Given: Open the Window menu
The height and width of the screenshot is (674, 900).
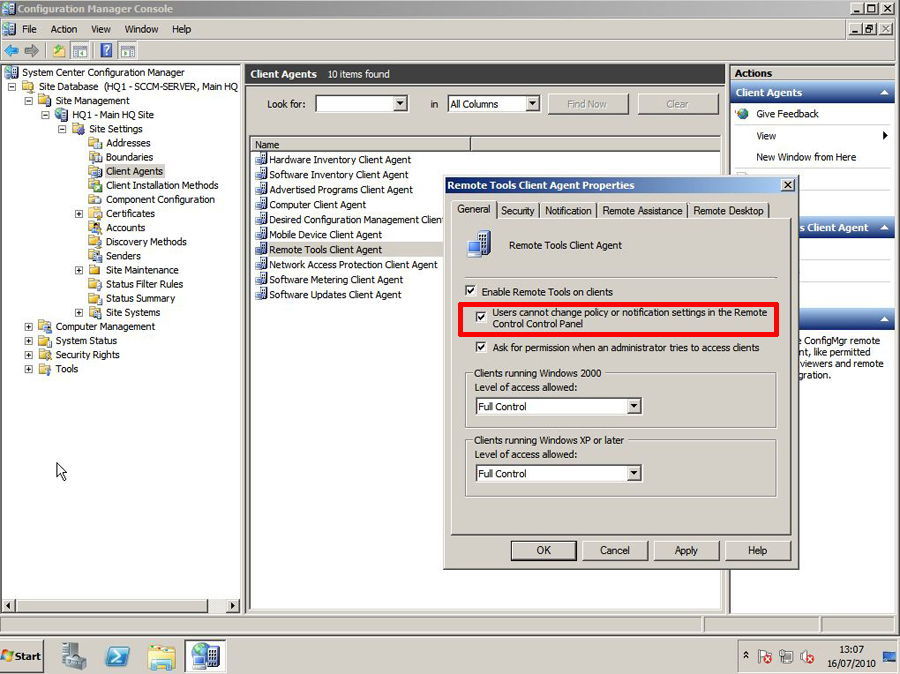Looking at the screenshot, I should 141,29.
